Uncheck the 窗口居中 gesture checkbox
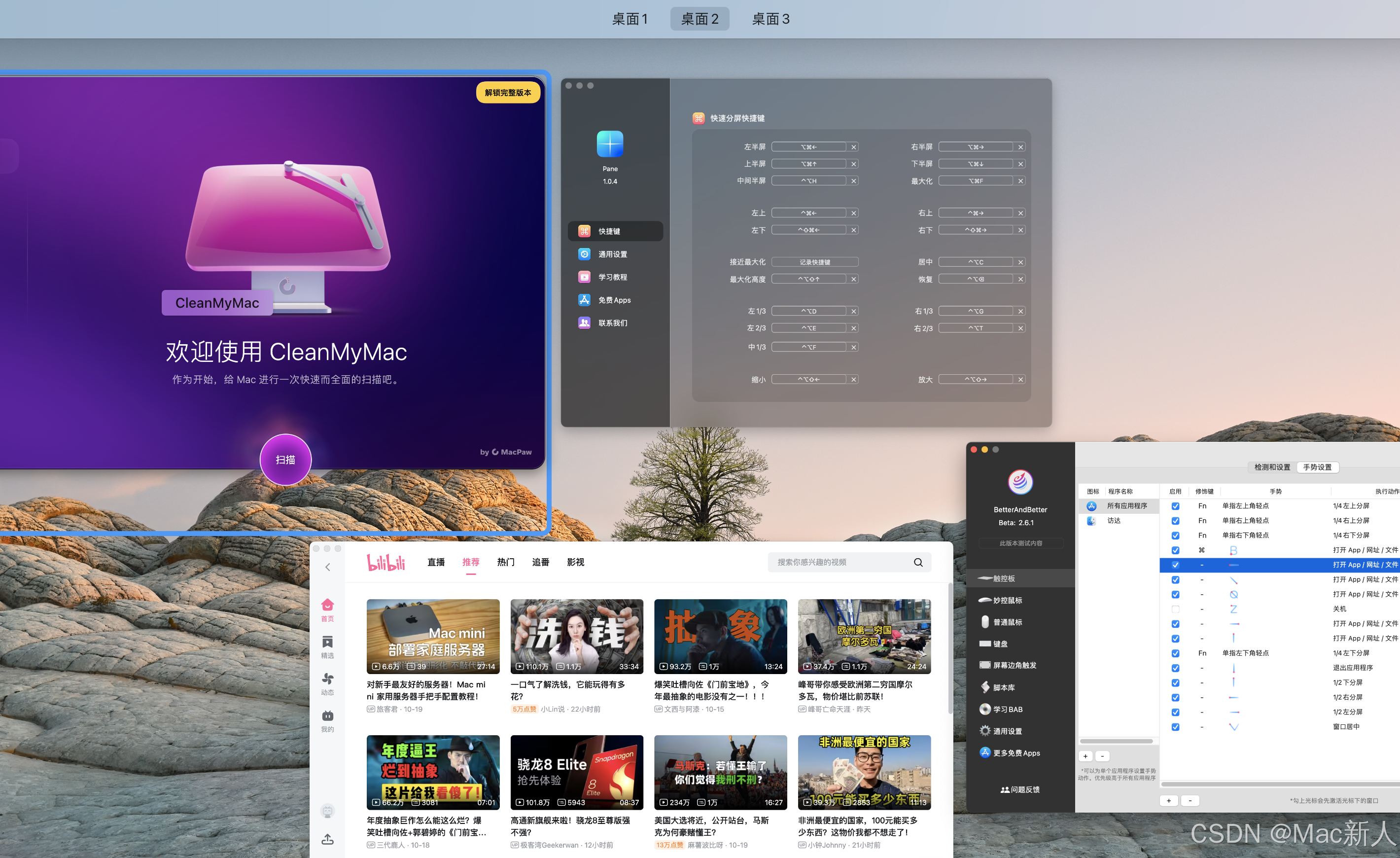The width and height of the screenshot is (1400, 858). [x=1176, y=727]
